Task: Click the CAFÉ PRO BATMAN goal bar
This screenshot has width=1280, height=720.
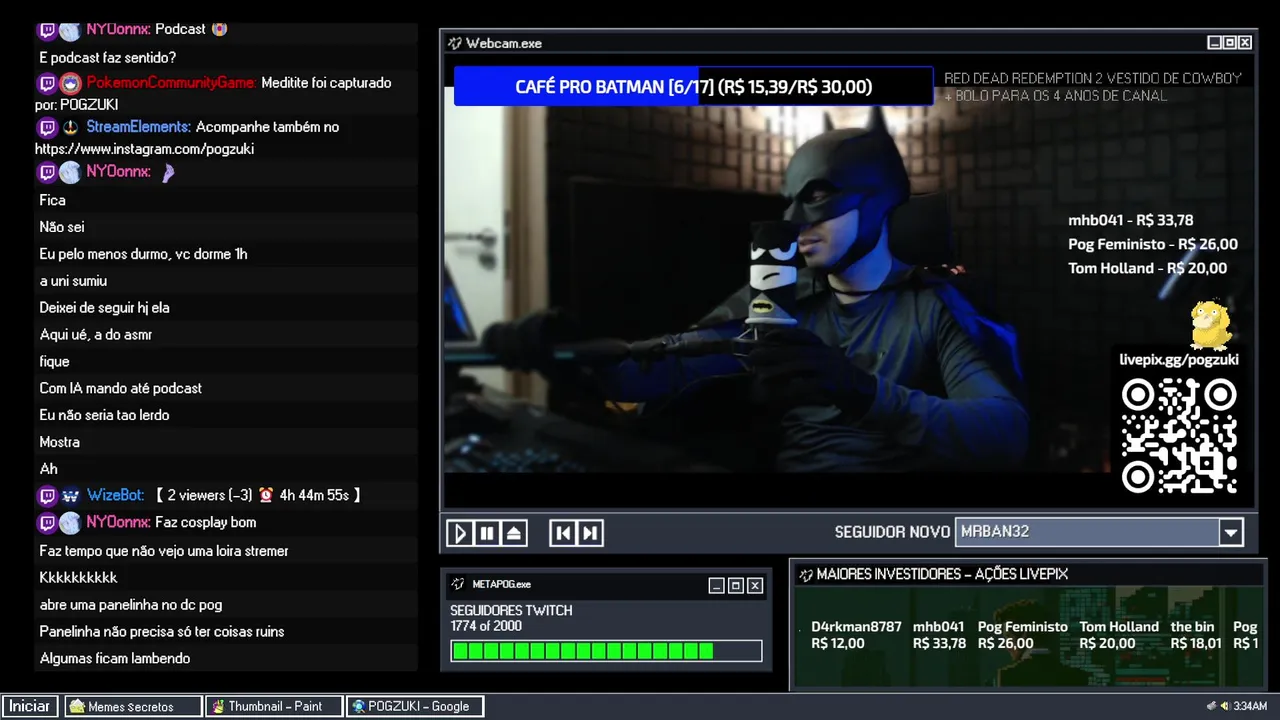Action: click(x=693, y=87)
